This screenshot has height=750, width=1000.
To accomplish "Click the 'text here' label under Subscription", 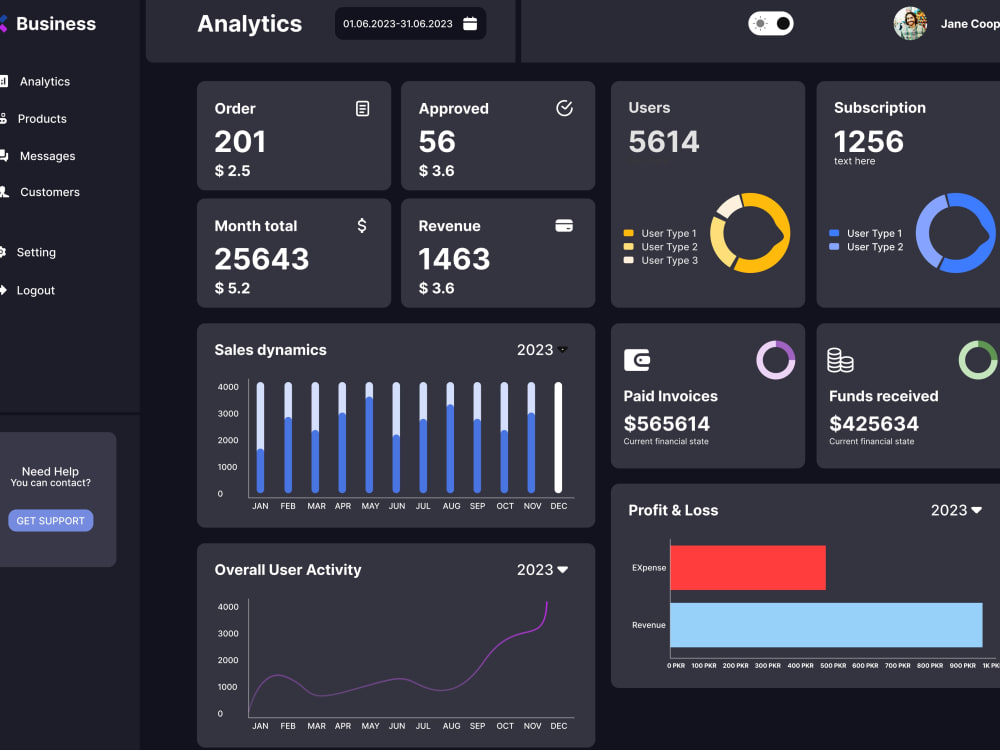I will (855, 161).
